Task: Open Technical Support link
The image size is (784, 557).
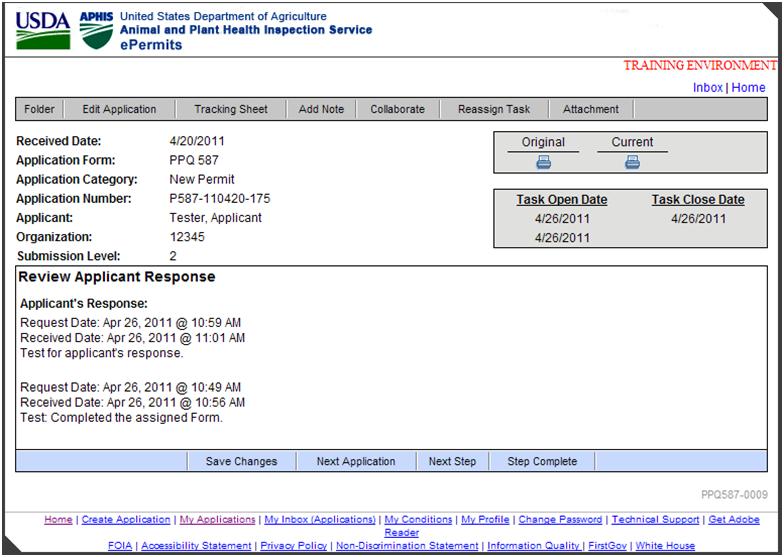Action: pyautogui.click(x=655, y=520)
